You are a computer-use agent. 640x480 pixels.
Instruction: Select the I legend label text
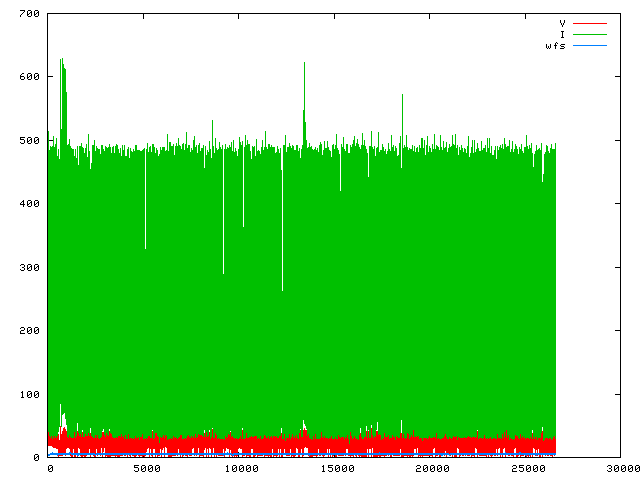pyautogui.click(x=562, y=34)
